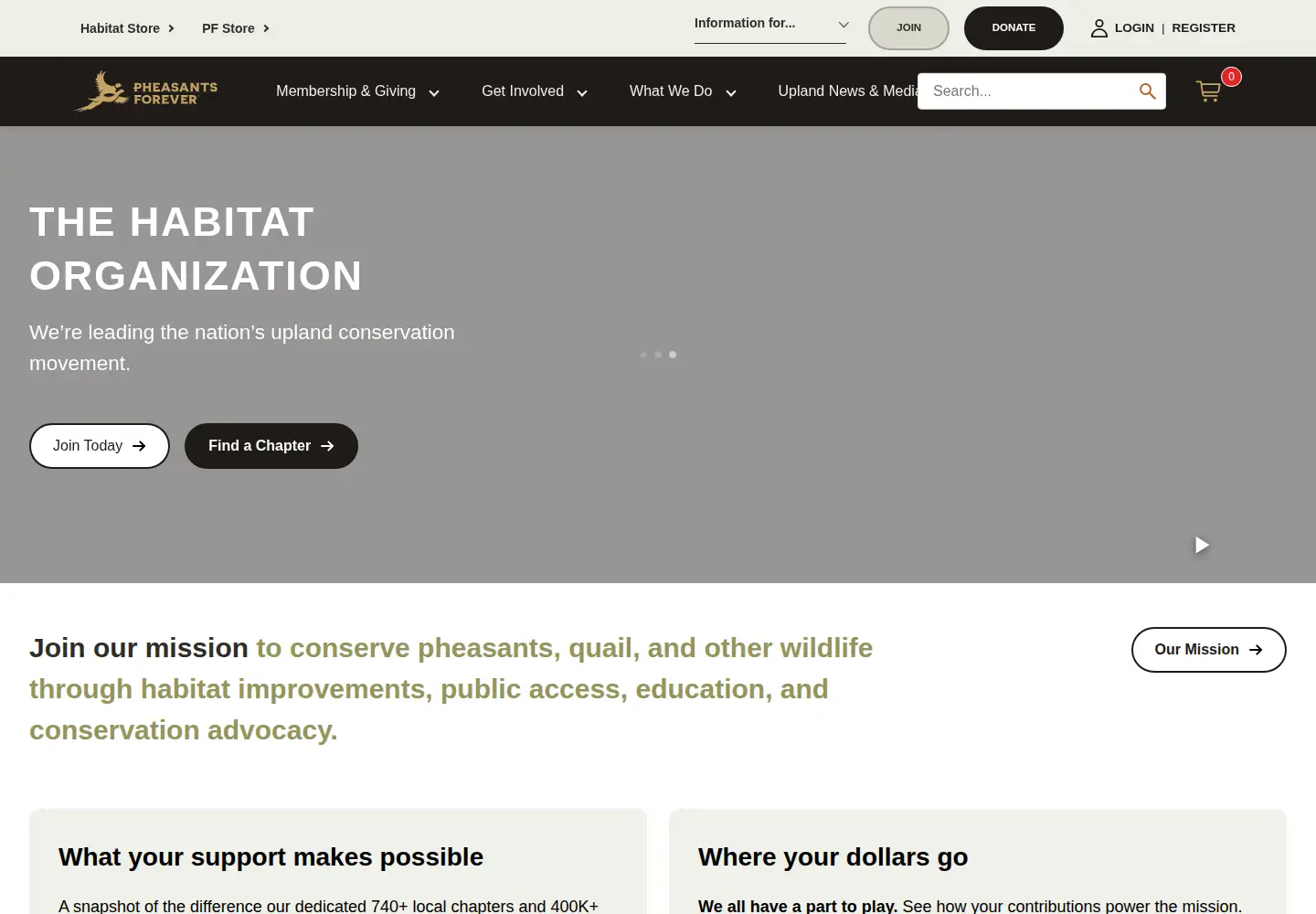
Task: Click the 'Join our mission' text
Action: [139, 648]
